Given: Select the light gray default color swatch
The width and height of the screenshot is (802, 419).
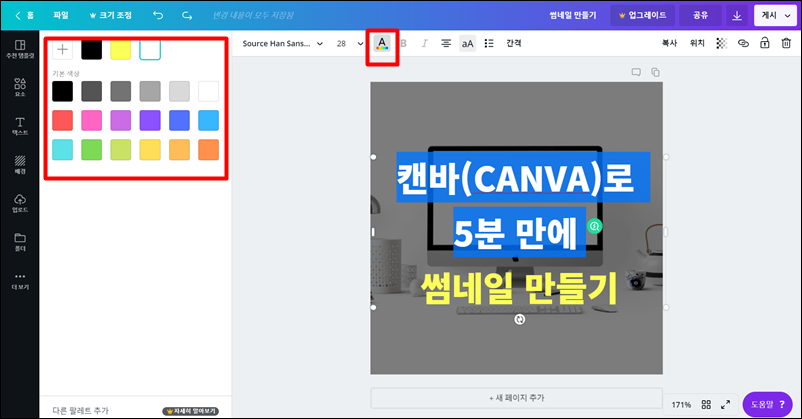Looking at the screenshot, I should (x=180, y=91).
